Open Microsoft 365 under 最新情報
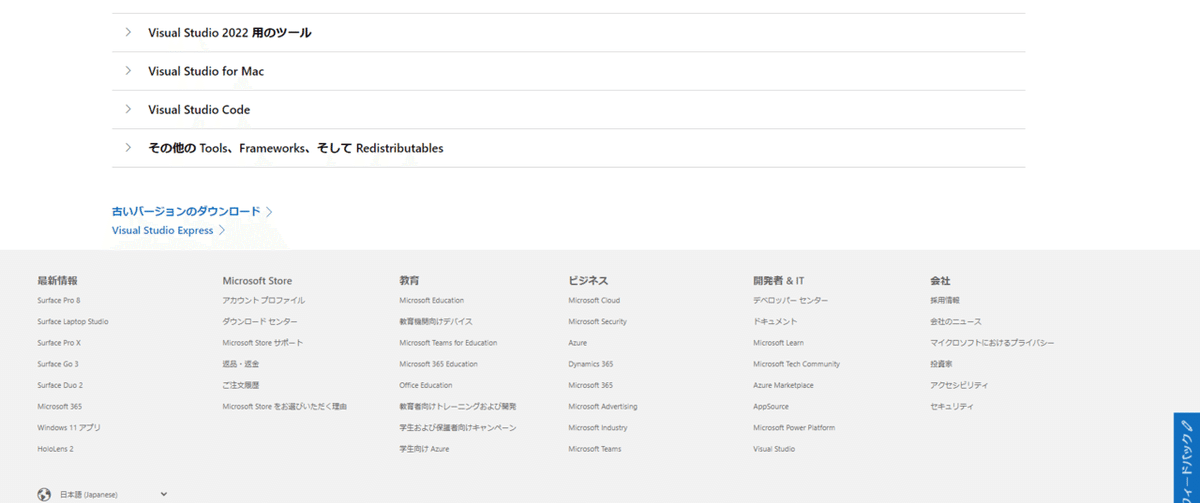The height and width of the screenshot is (503, 1200). (x=60, y=406)
